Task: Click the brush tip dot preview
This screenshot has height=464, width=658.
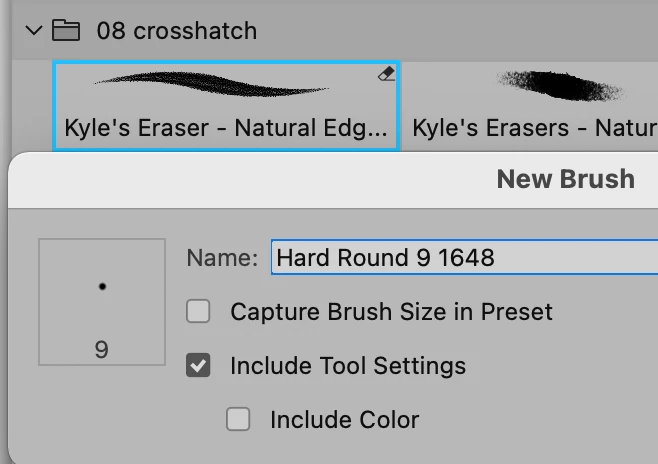Action: (x=102, y=287)
